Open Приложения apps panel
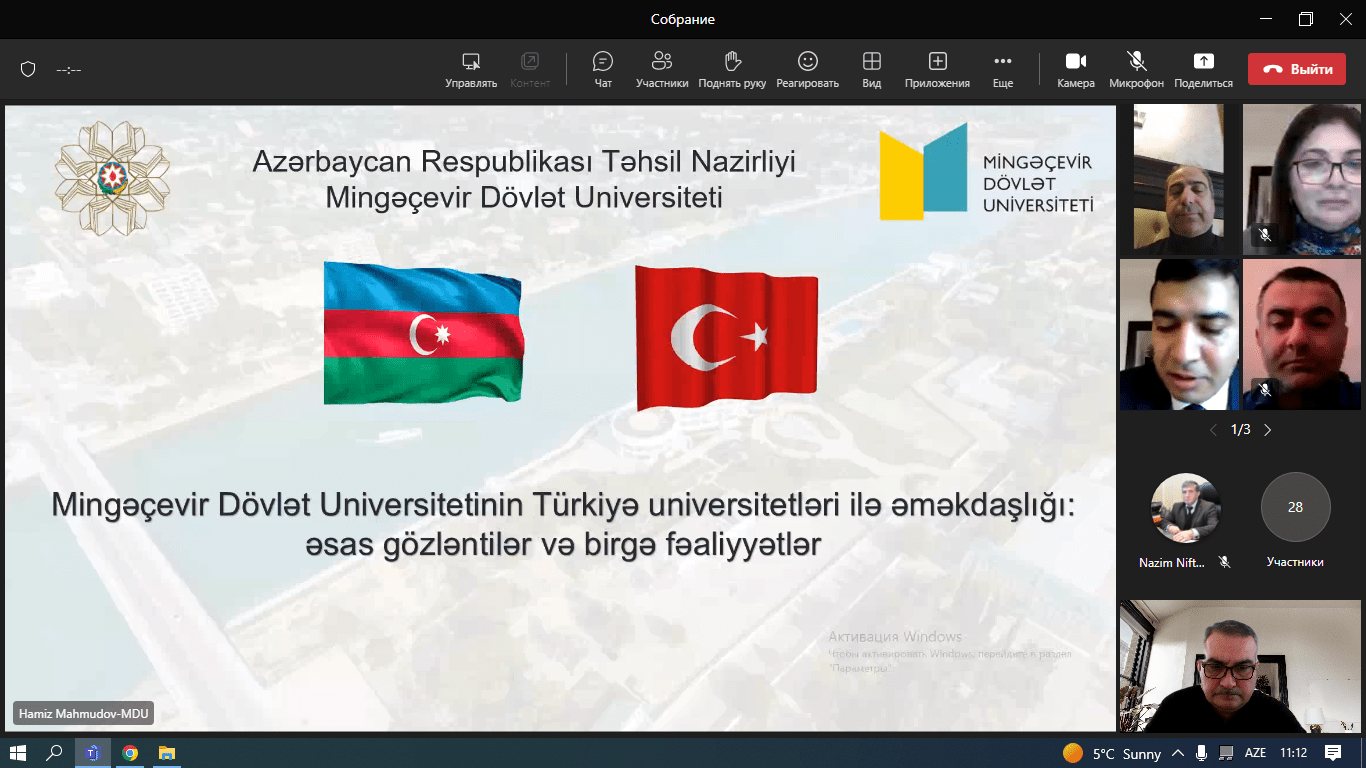1366x768 pixels. coord(937,69)
